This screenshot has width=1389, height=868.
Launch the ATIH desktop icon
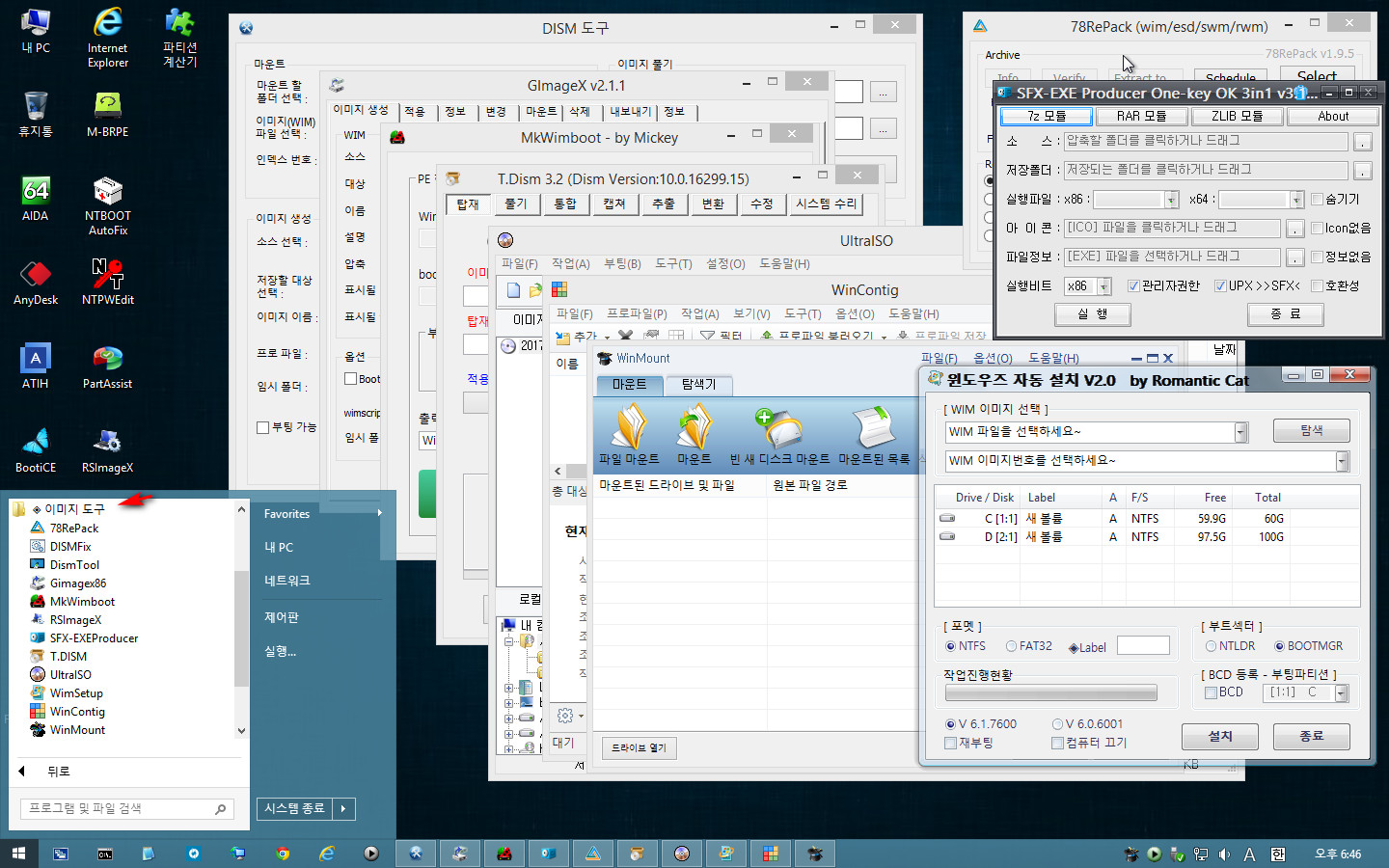coord(36,366)
